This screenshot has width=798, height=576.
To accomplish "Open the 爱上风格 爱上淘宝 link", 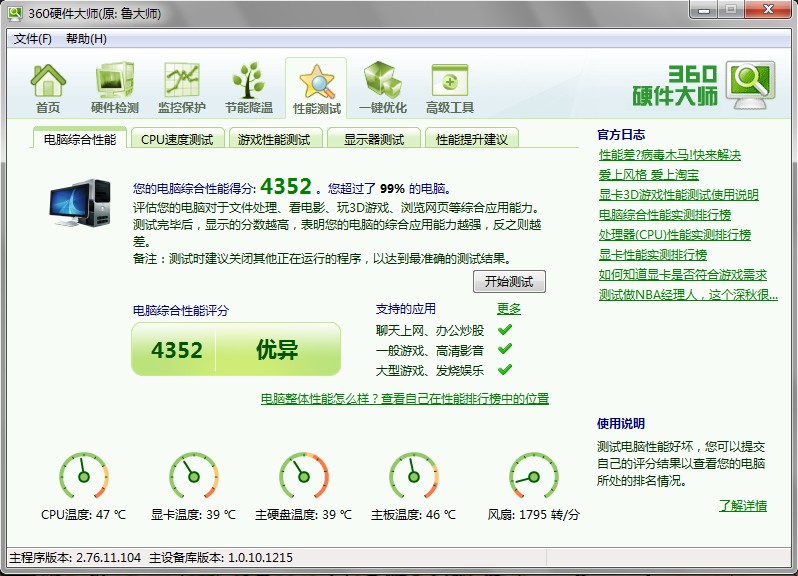I will pos(648,175).
